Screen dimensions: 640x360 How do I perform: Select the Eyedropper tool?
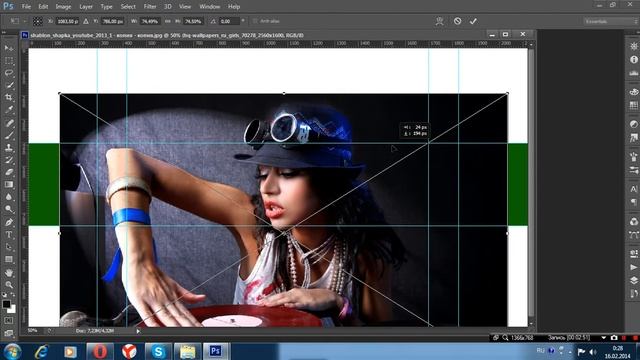click(9, 110)
